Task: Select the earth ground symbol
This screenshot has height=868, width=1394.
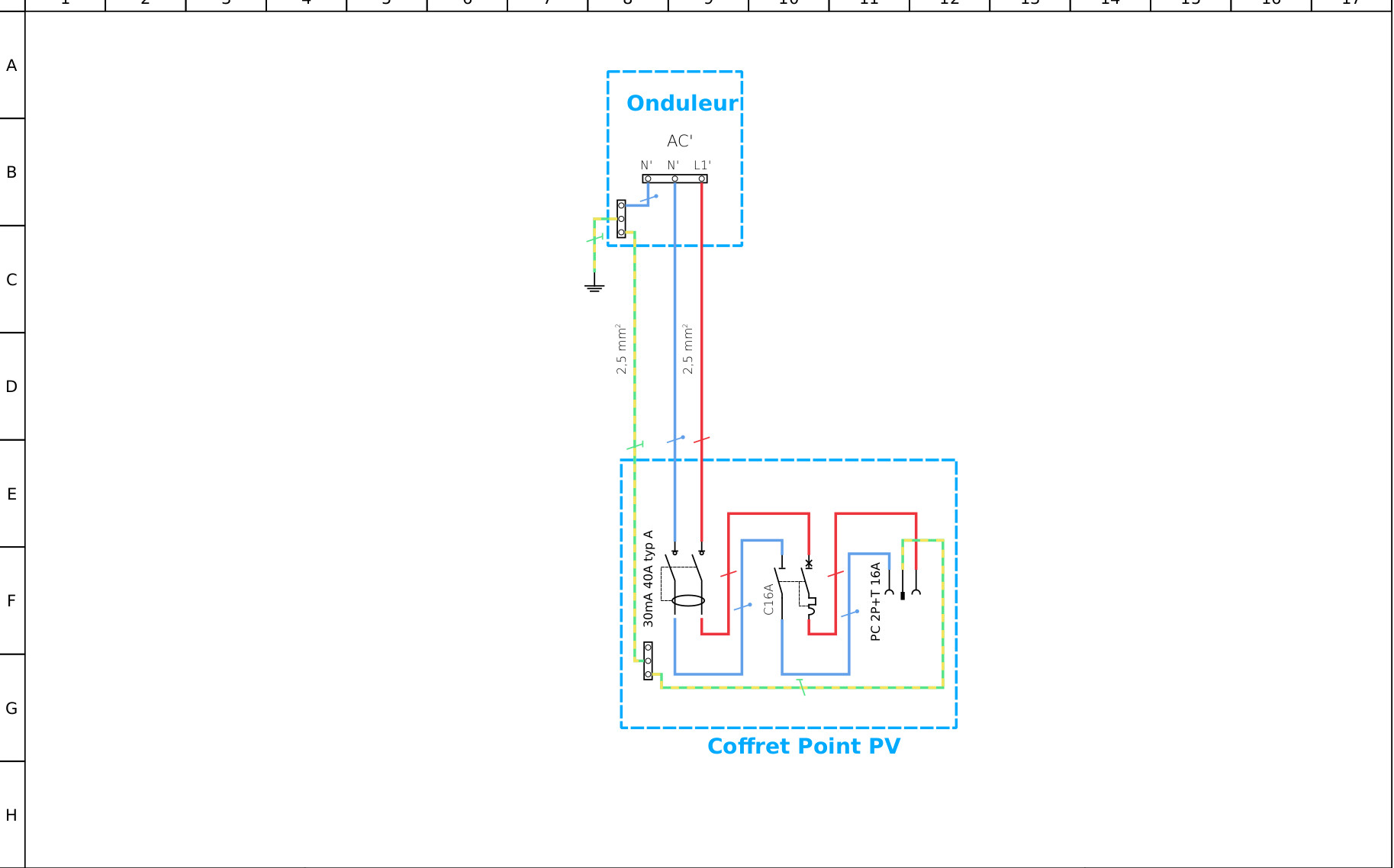Action: click(x=594, y=286)
